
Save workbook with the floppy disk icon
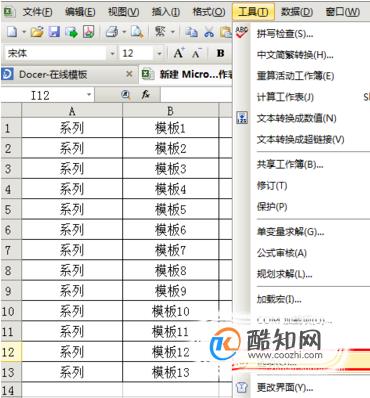(54, 32)
